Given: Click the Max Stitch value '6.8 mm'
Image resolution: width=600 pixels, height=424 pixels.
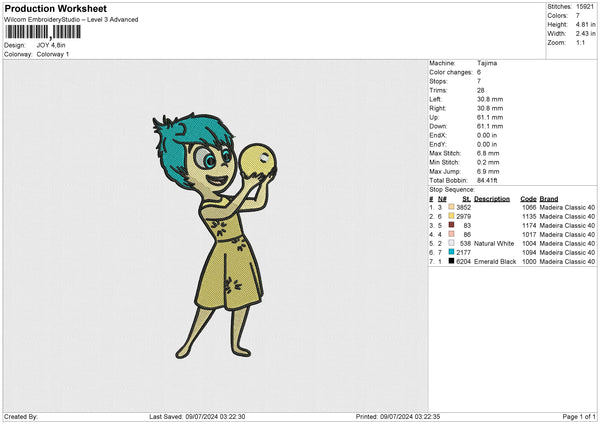Looking at the screenshot, I should point(488,153).
